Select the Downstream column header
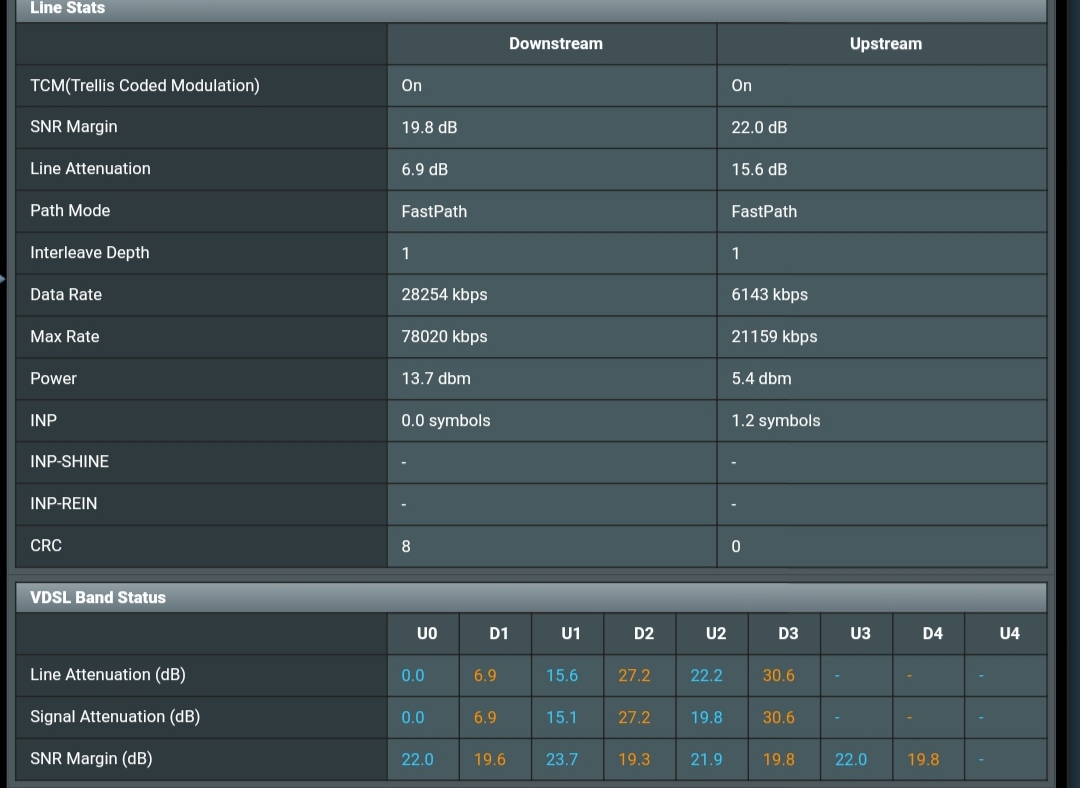This screenshot has width=1080, height=788. (x=555, y=44)
